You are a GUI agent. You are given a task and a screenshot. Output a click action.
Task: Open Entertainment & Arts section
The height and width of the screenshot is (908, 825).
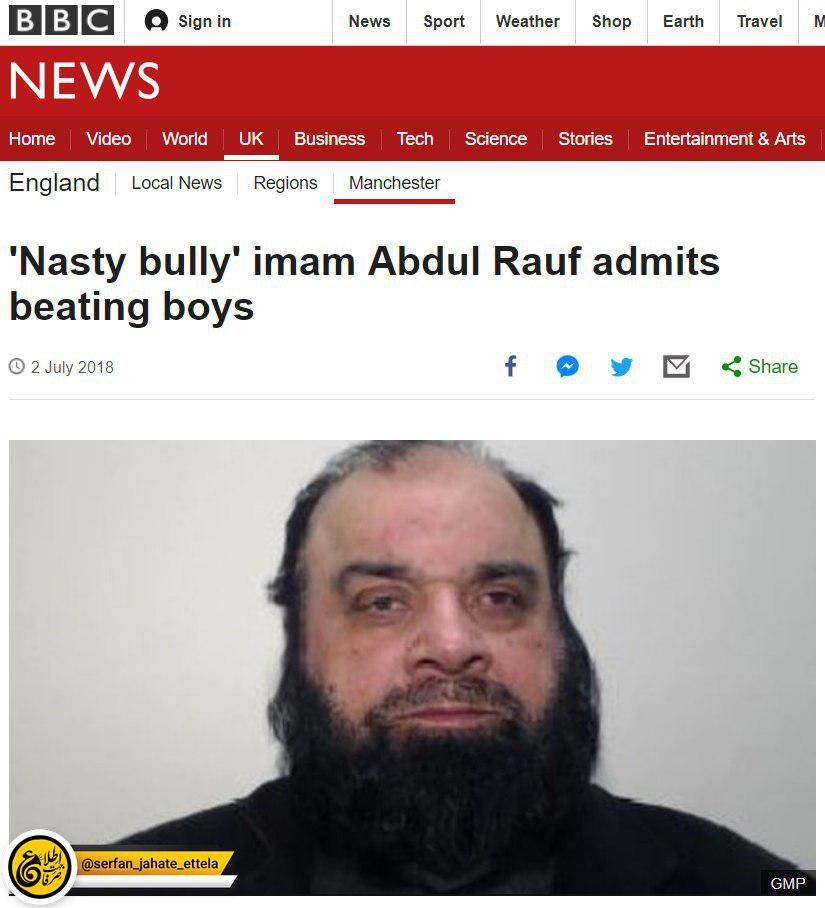click(724, 139)
